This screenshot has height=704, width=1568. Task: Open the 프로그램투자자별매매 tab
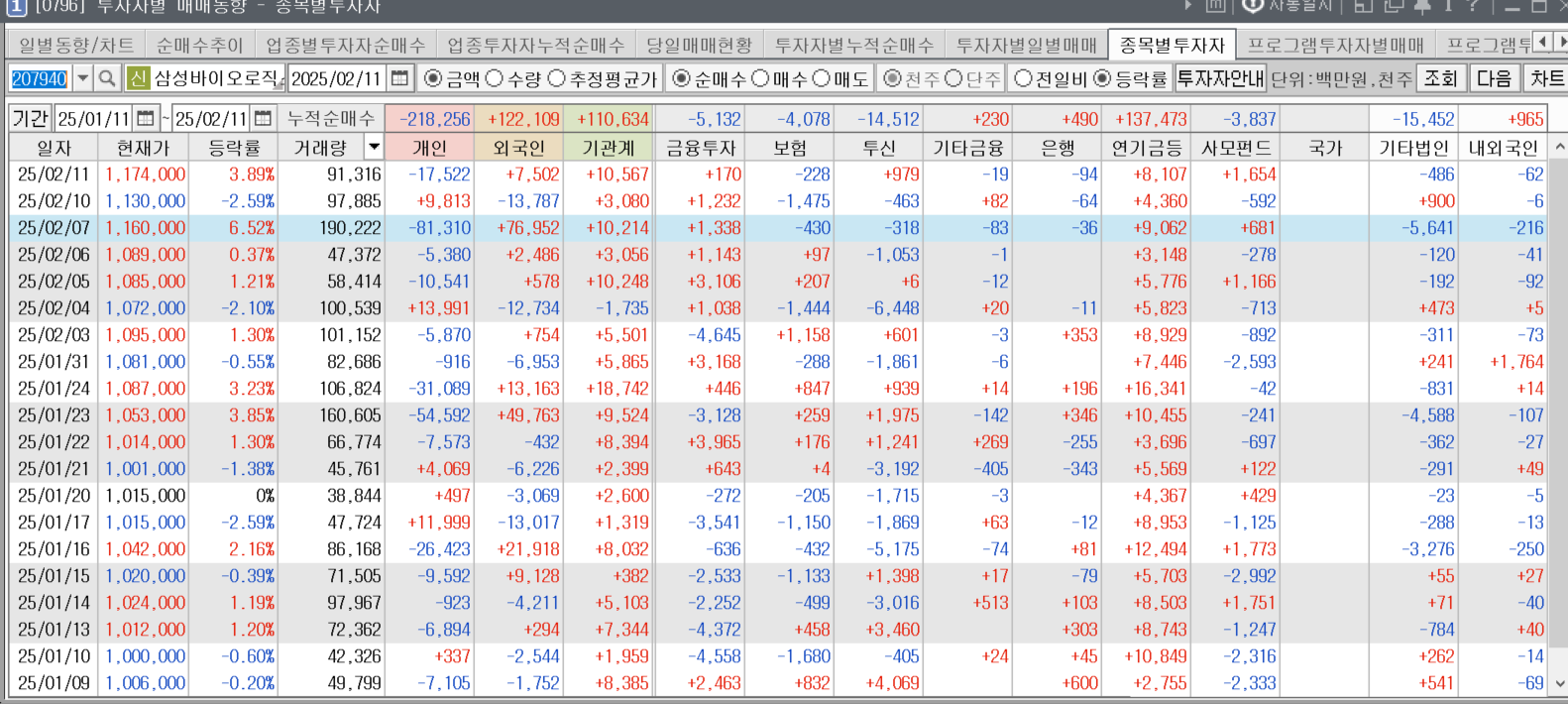pyautogui.click(x=1335, y=46)
